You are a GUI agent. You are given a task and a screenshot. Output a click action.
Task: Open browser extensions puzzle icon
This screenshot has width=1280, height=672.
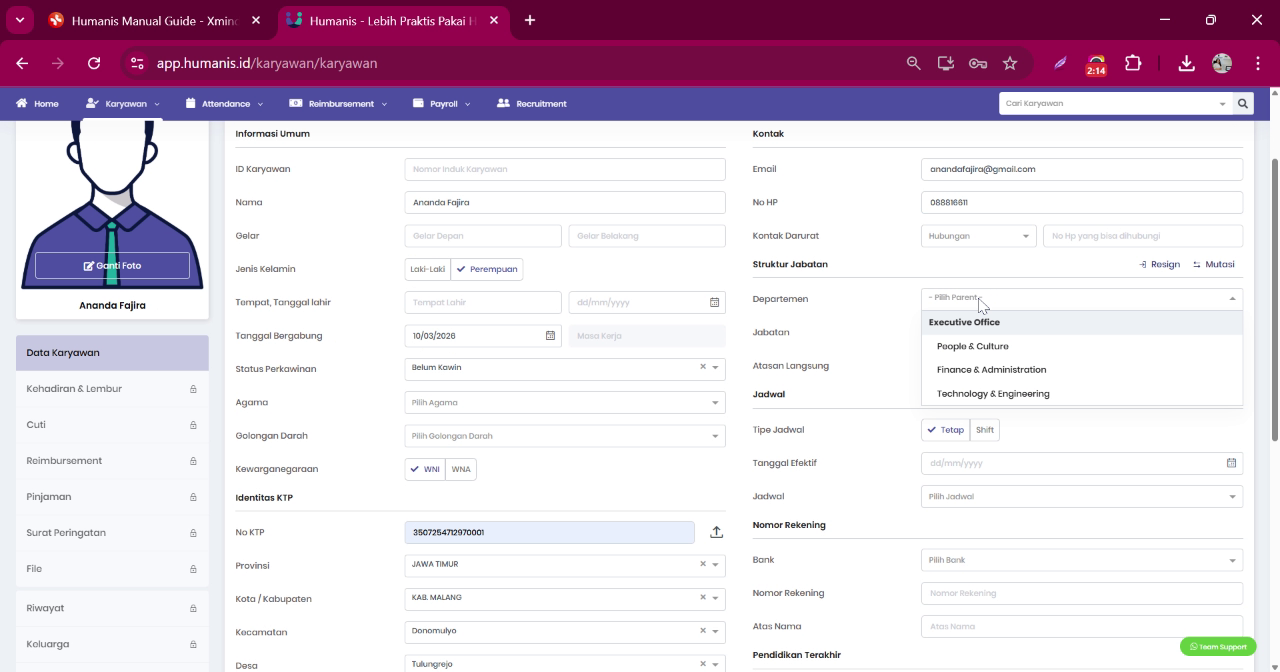pos(1133,63)
